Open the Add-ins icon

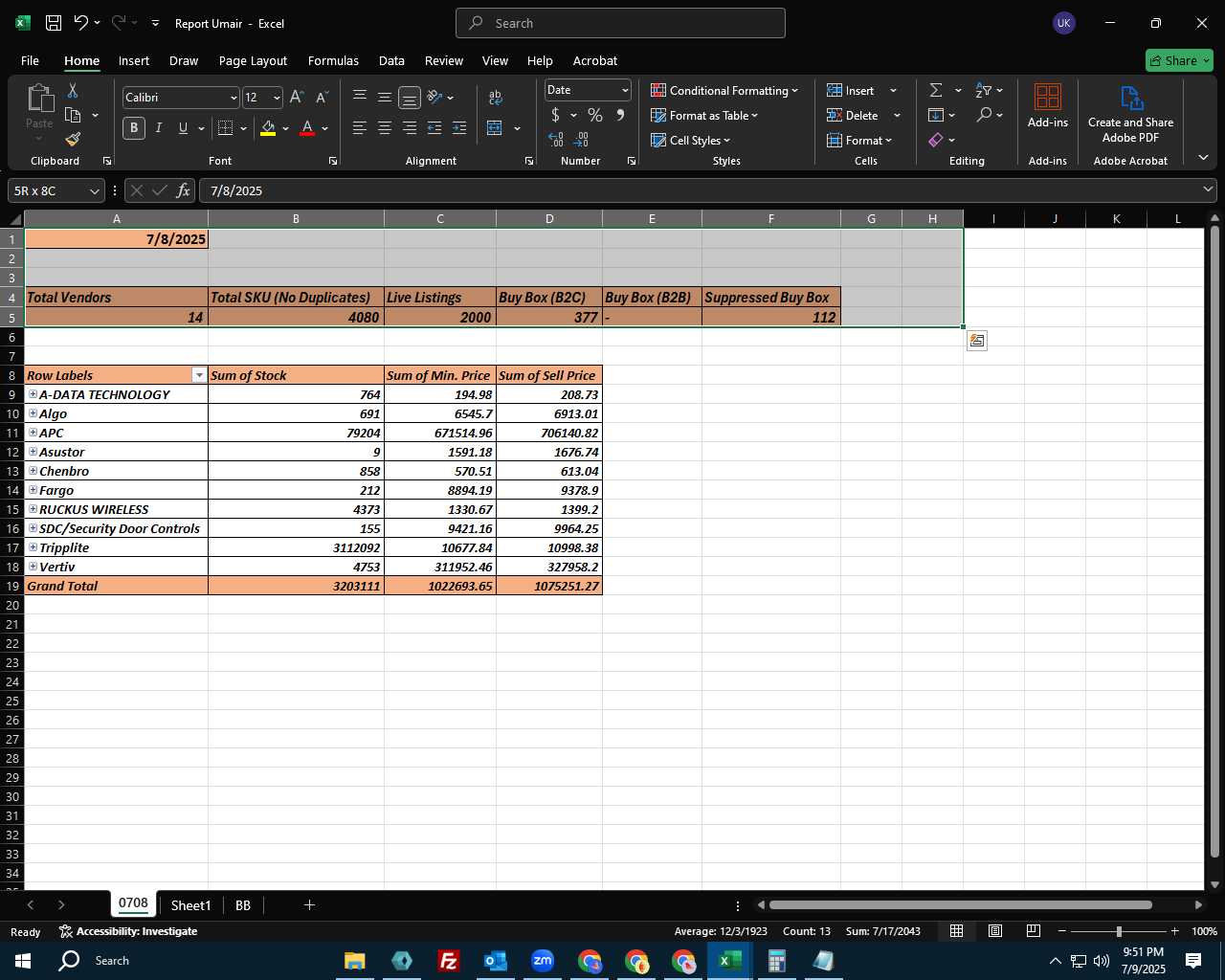click(x=1048, y=105)
